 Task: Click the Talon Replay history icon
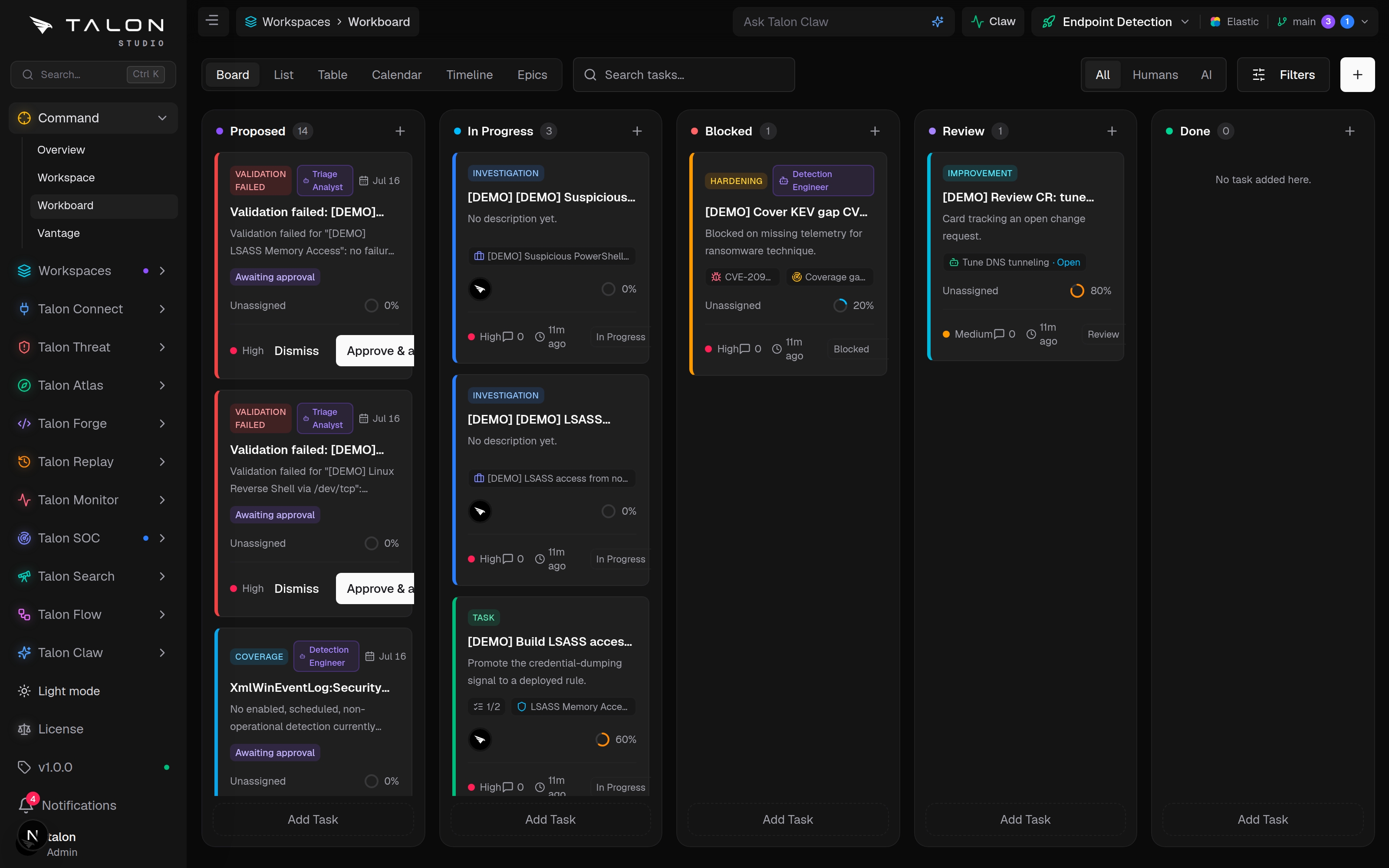point(24,461)
